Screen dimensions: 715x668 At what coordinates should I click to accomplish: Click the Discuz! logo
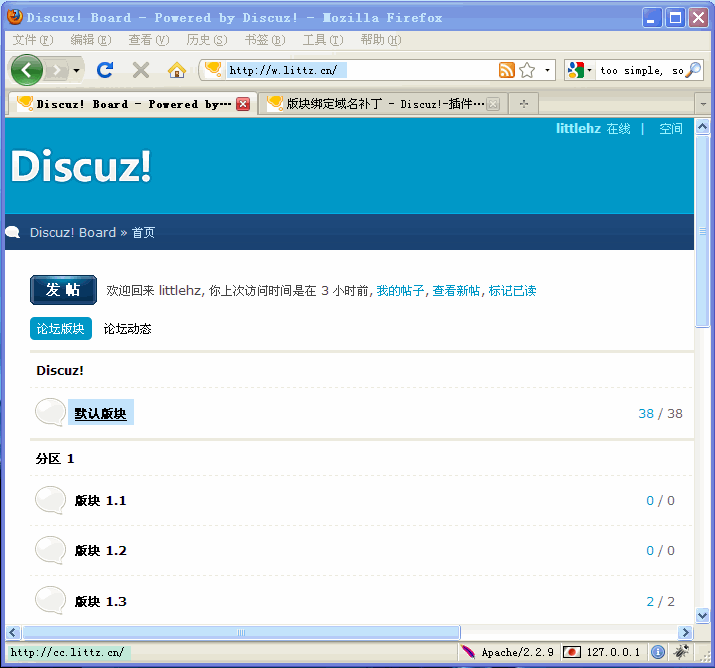[81, 166]
